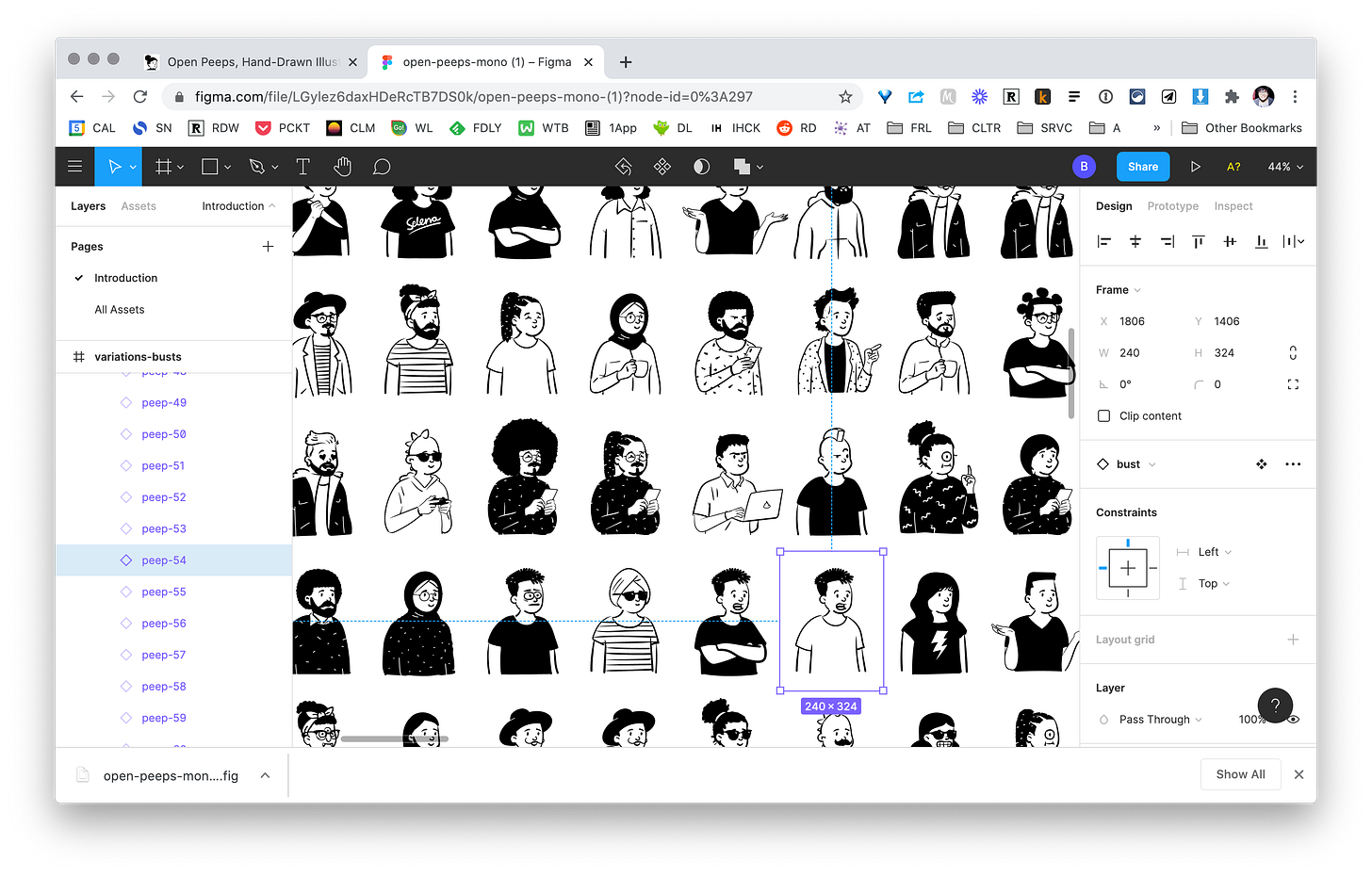
Task: Open the Help question mark button
Action: 1275,705
